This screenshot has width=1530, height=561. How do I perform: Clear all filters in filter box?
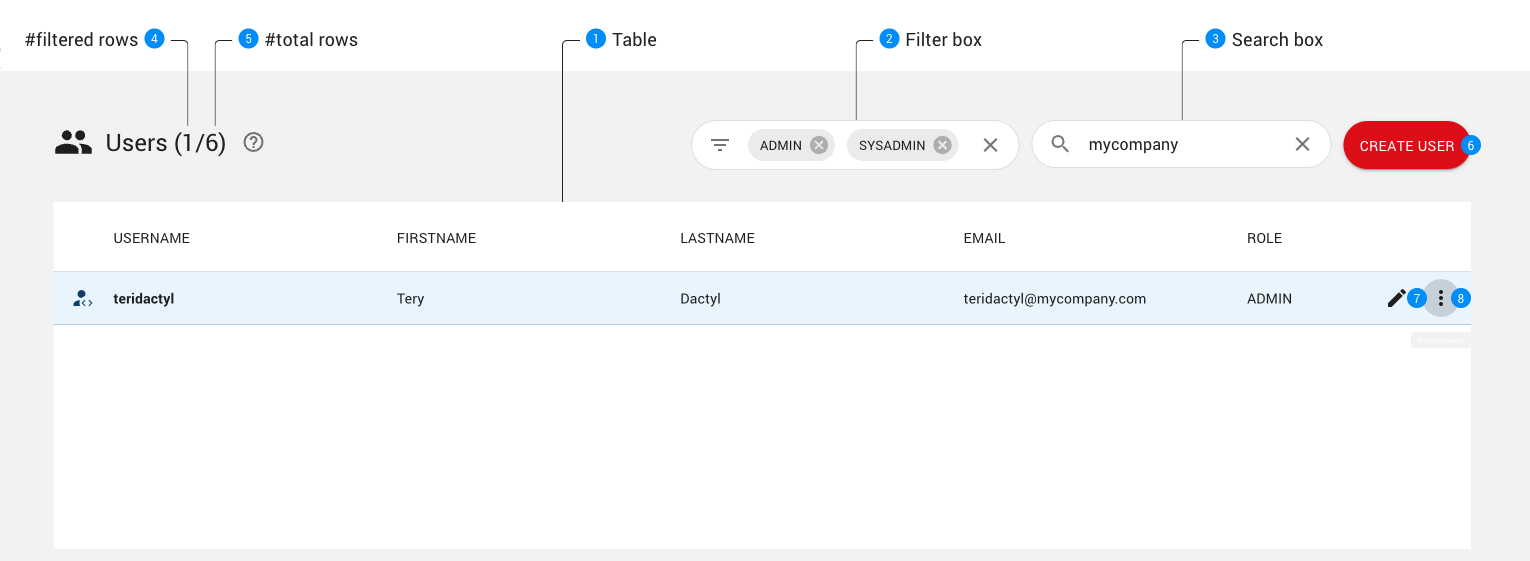(990, 145)
